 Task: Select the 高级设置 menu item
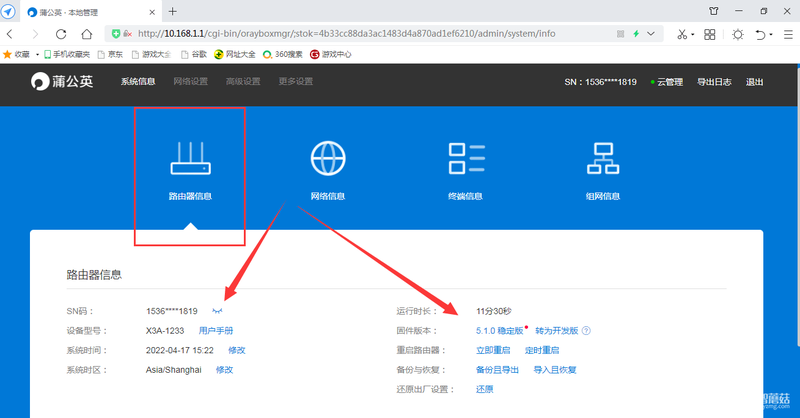point(243,82)
